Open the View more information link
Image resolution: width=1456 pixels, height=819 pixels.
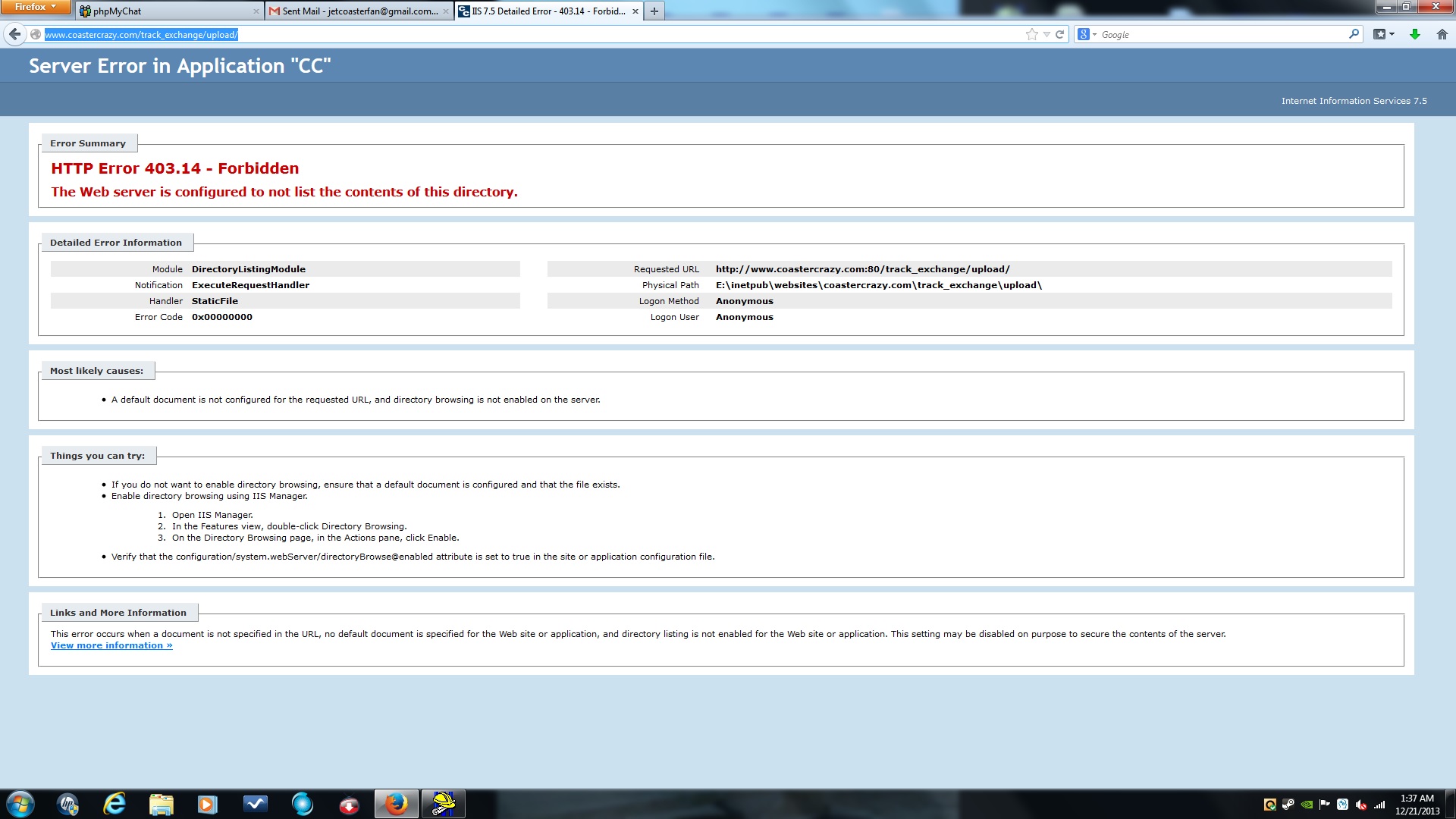111,645
